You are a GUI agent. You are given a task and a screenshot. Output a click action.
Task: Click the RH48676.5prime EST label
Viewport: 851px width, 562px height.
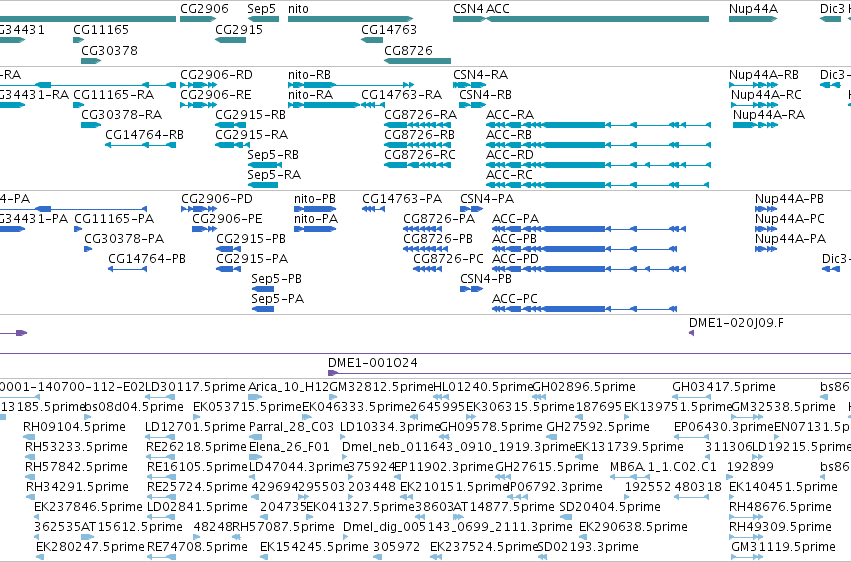point(780,507)
